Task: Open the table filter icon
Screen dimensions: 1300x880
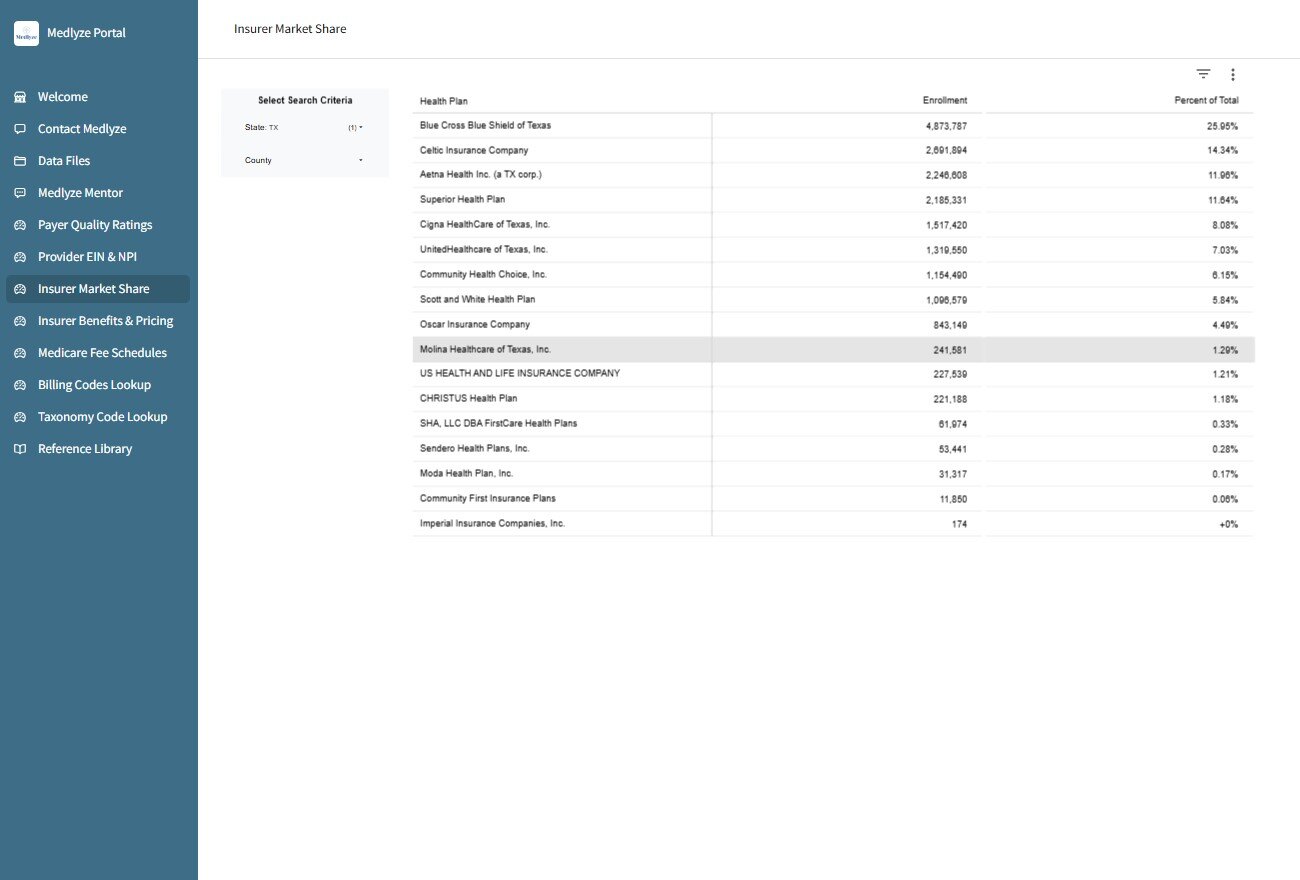Action: point(1203,74)
